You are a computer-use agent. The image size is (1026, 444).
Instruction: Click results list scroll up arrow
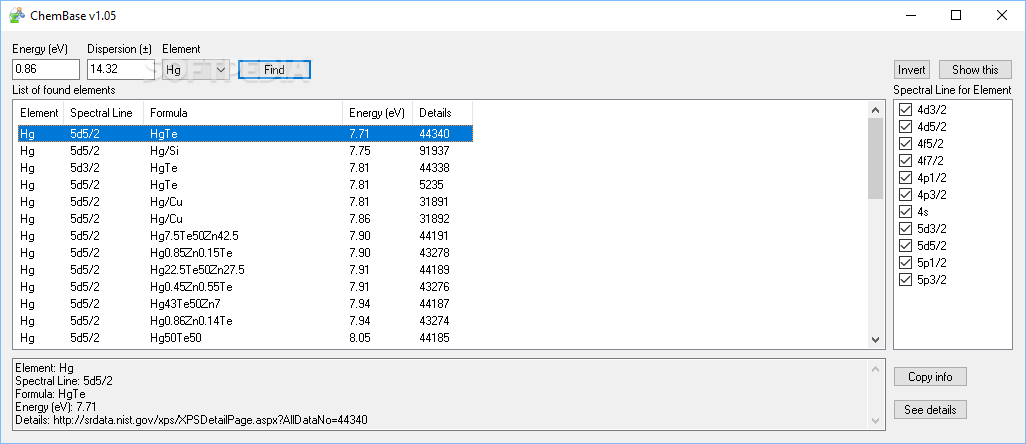(x=875, y=110)
